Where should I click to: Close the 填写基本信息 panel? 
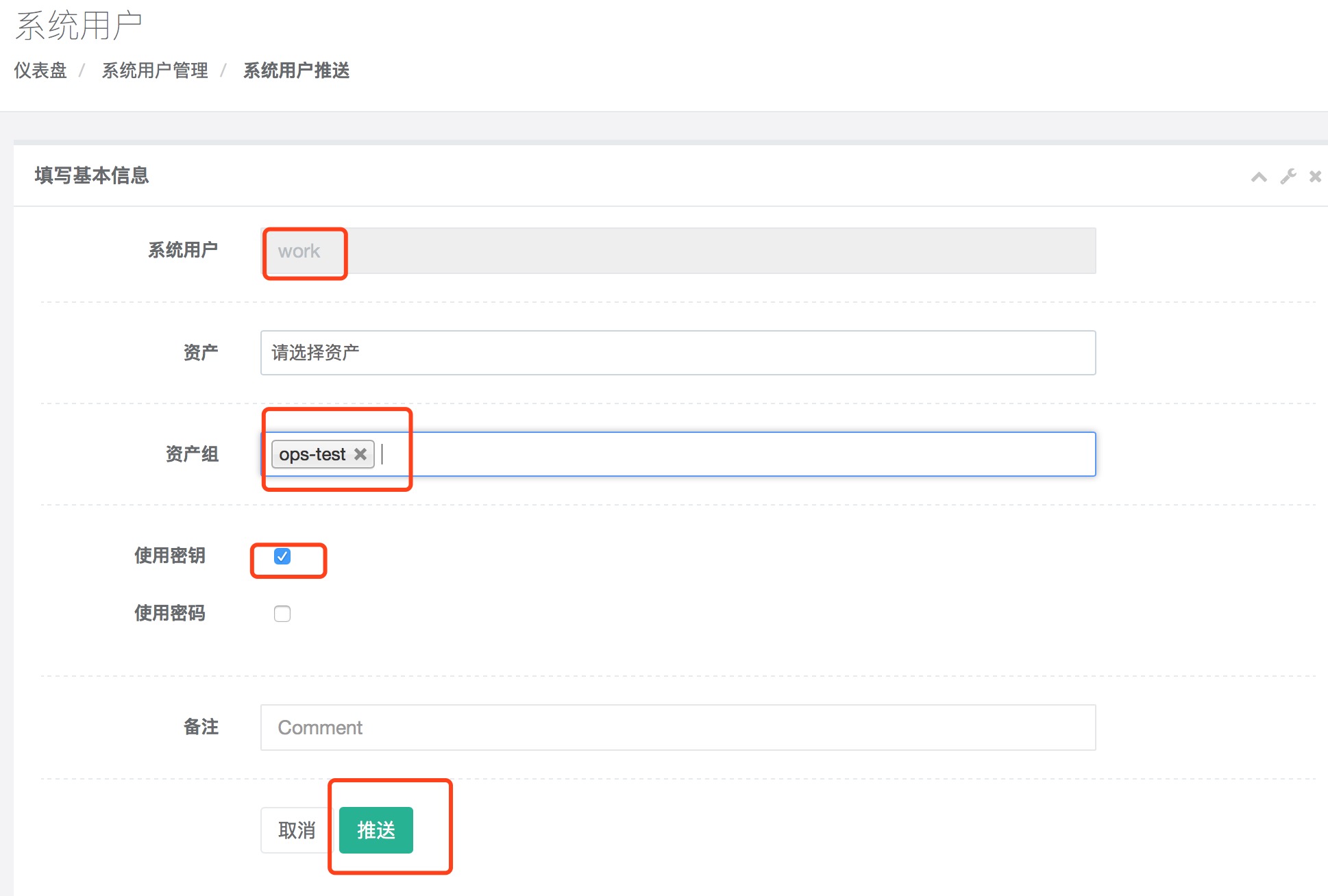coord(1315,177)
